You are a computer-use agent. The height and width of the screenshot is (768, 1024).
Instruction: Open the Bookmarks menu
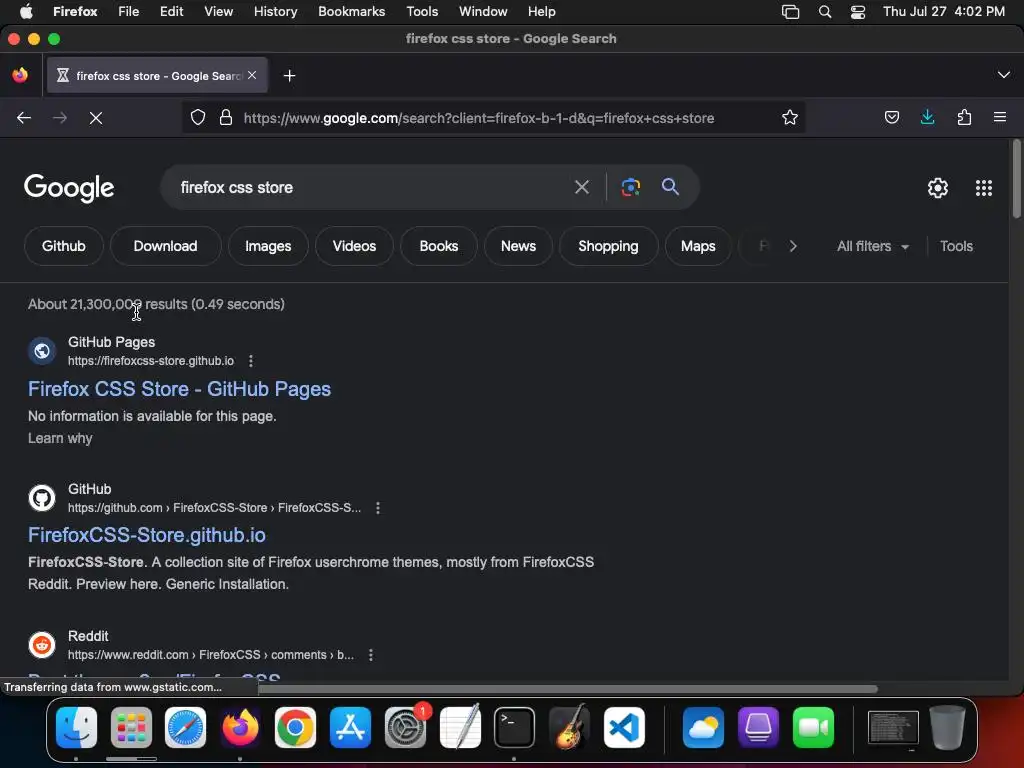[351, 12]
